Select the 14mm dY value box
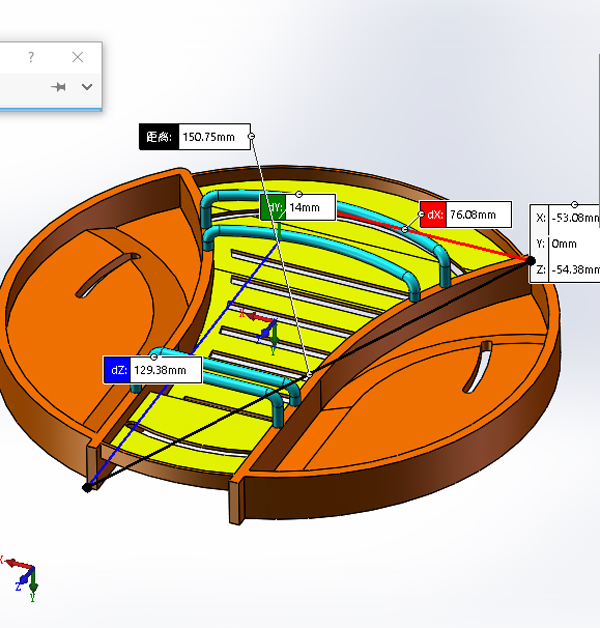Image resolution: width=600 pixels, height=628 pixels. [309, 207]
